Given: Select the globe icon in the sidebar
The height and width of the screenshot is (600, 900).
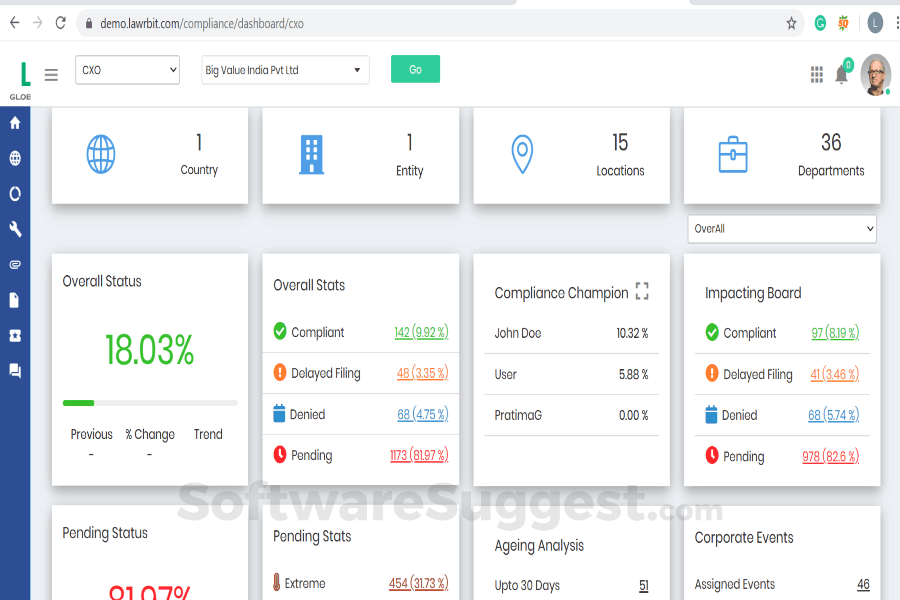Looking at the screenshot, I should coord(14,158).
